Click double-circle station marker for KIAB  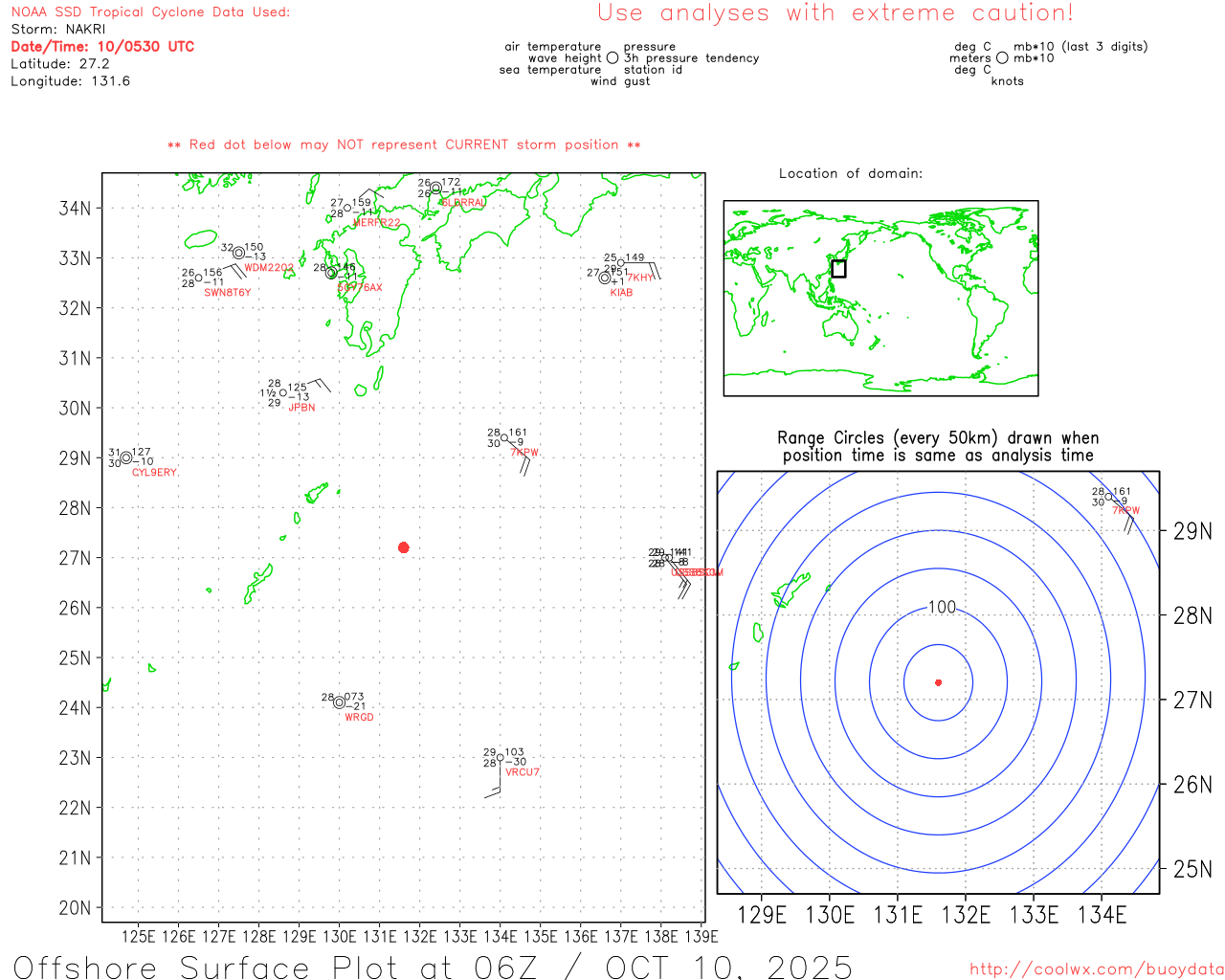coord(604,278)
